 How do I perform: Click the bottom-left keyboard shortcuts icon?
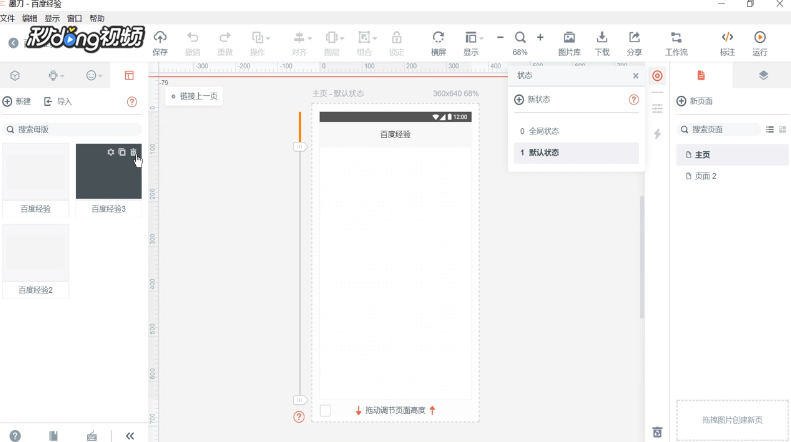pos(92,436)
